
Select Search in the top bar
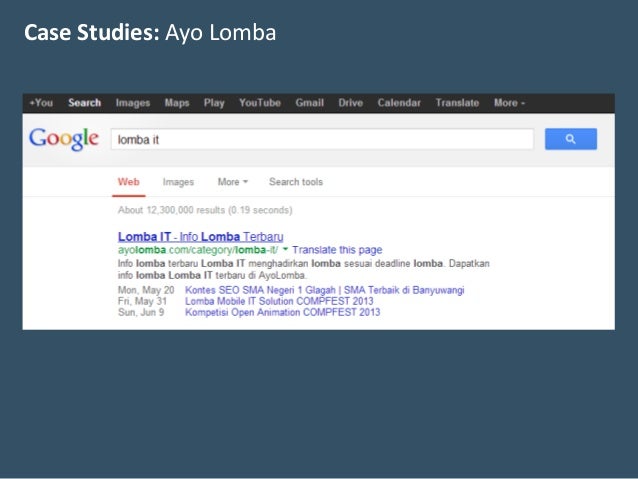click(x=85, y=103)
